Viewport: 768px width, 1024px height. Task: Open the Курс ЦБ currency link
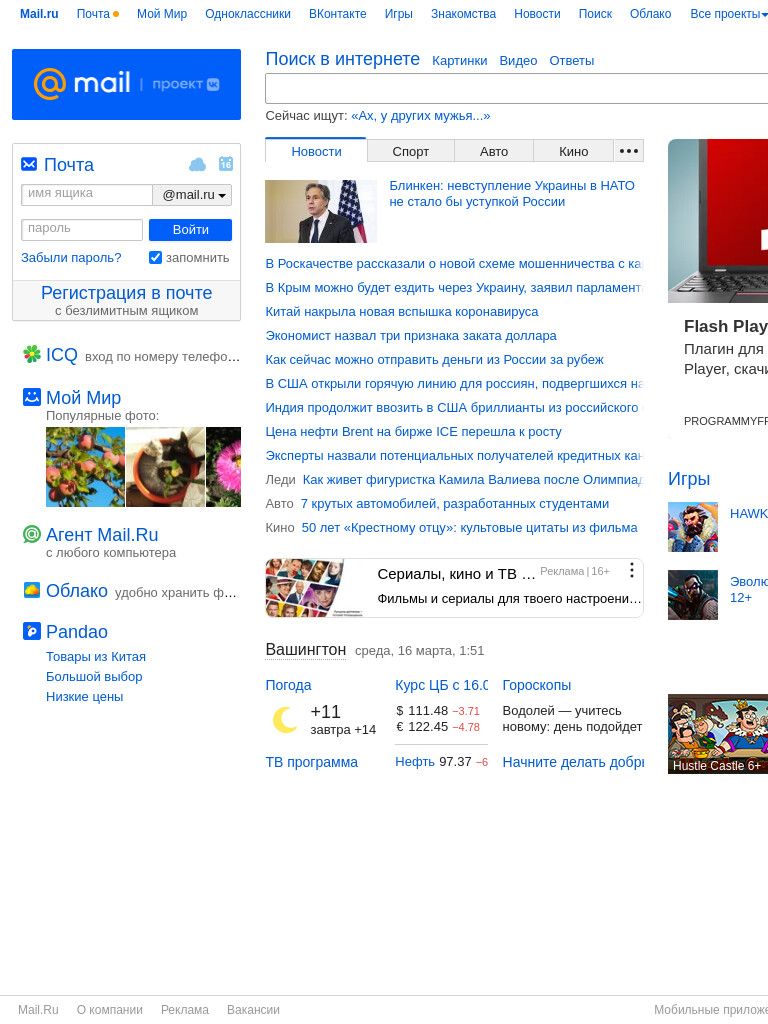(x=441, y=685)
